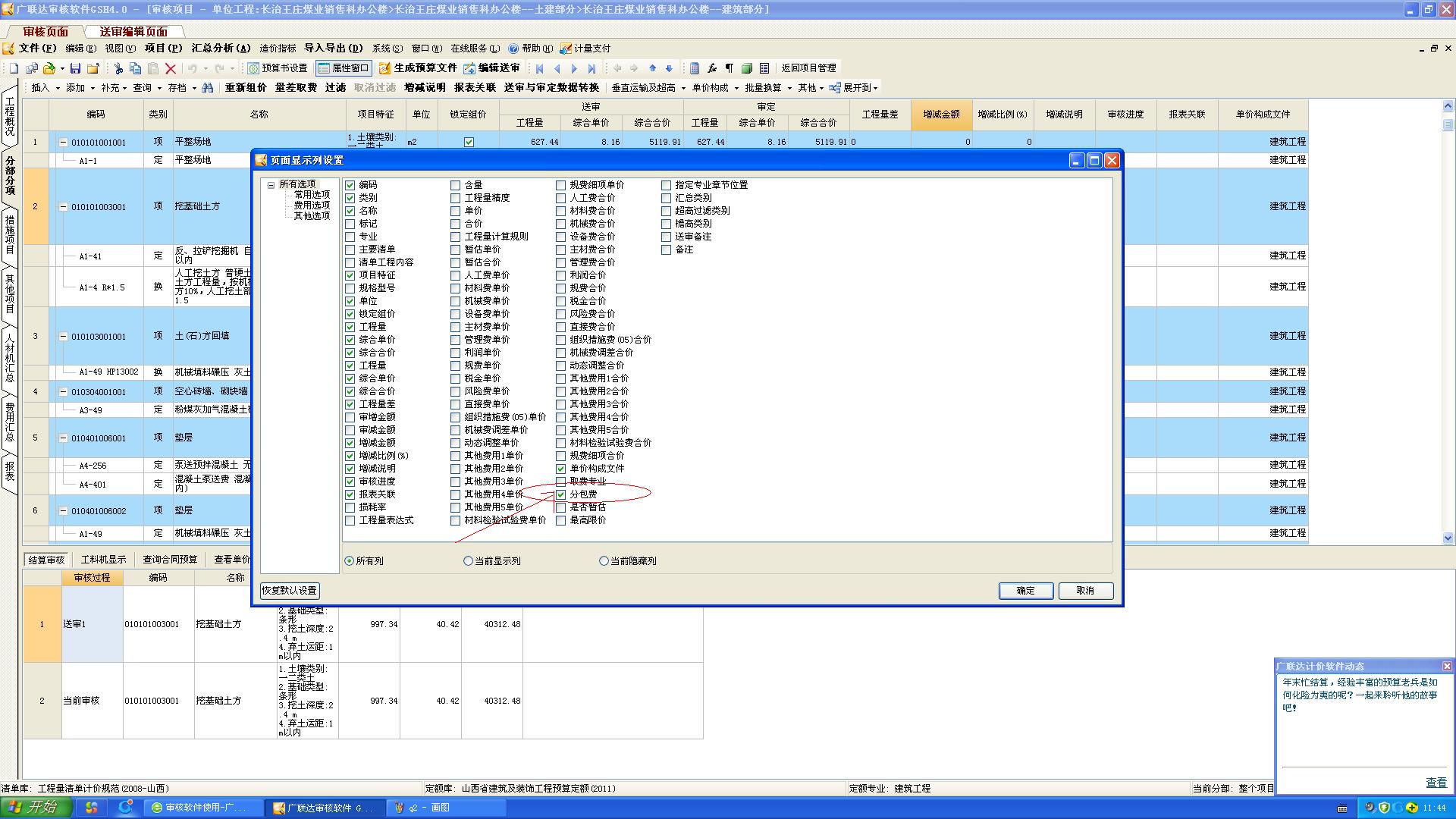Open the 批量换算 dropdown

point(767,88)
